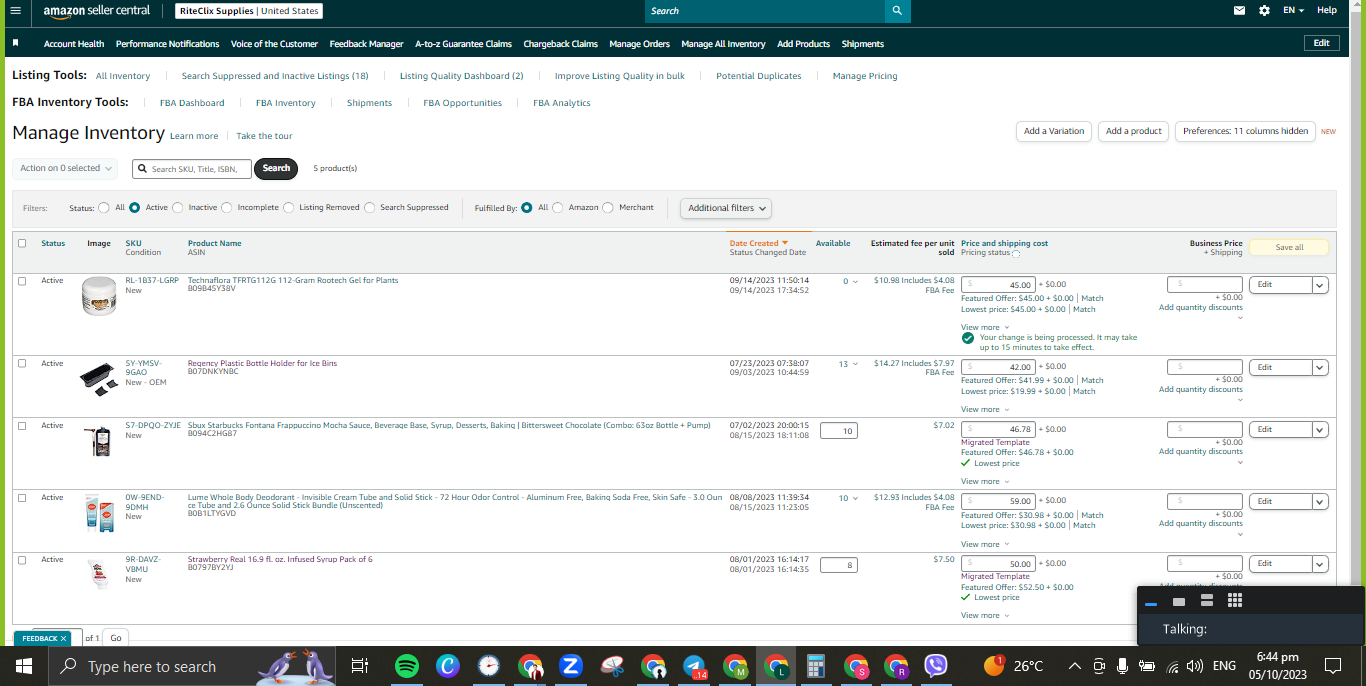
Task: Click the bookmark flag icon
Action: point(16,43)
